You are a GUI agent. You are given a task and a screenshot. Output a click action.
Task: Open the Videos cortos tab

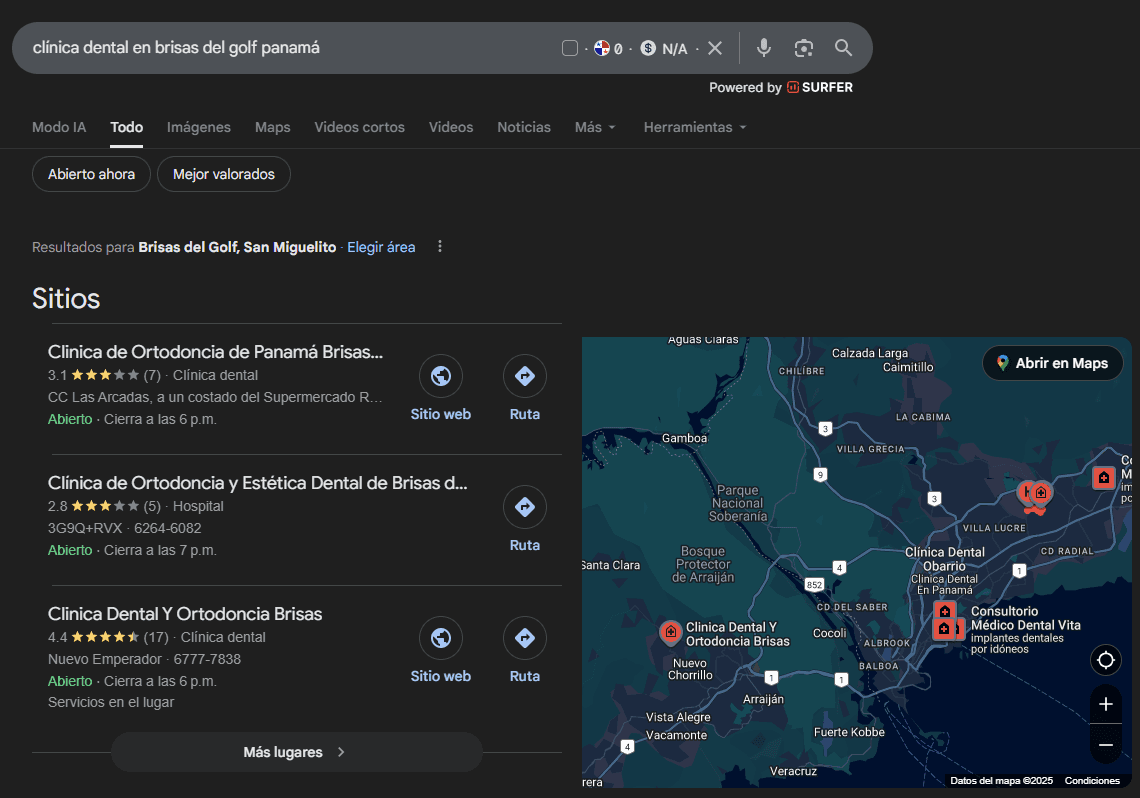click(x=359, y=127)
